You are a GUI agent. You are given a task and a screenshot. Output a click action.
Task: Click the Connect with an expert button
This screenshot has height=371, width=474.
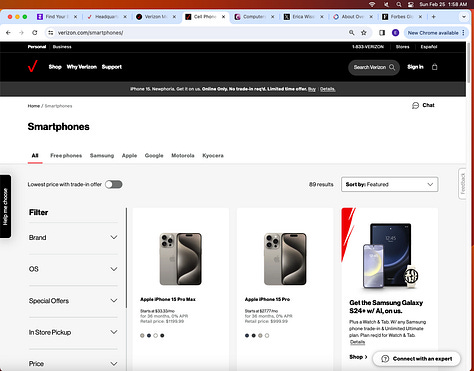coord(417,359)
